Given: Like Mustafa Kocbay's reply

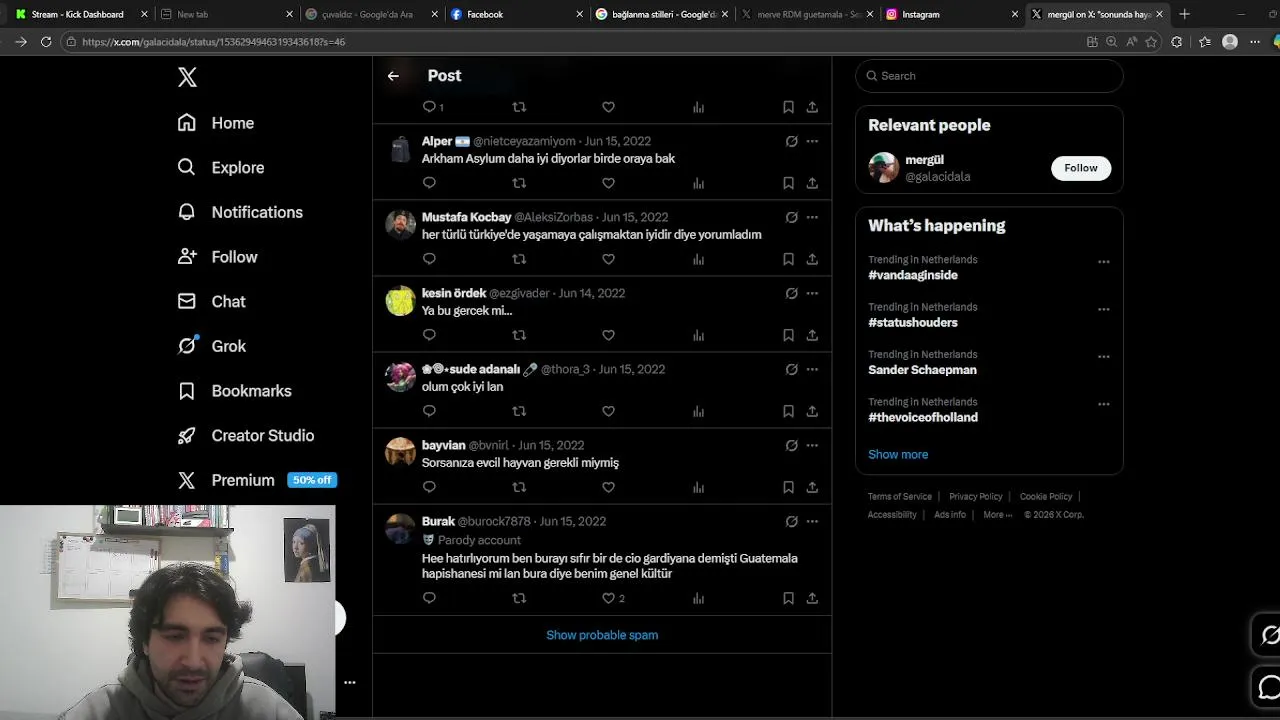Looking at the screenshot, I should point(608,259).
